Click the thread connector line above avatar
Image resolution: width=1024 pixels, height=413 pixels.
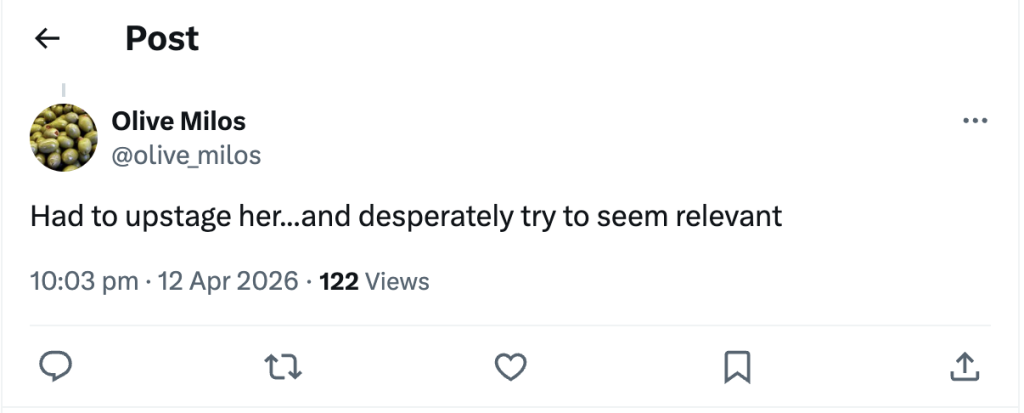tap(64, 91)
